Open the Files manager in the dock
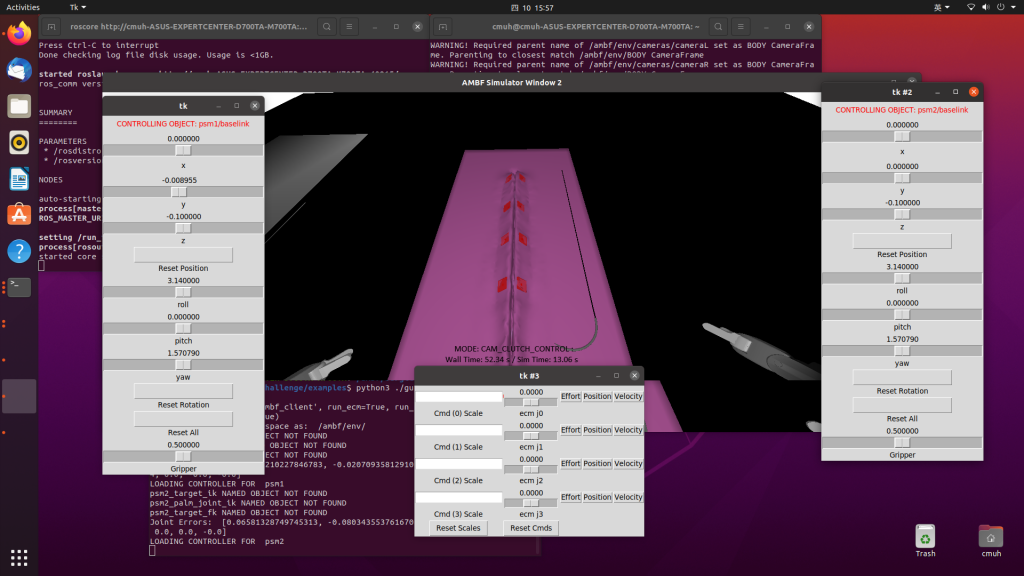Screen dimensions: 1024x576 click(x=19, y=106)
